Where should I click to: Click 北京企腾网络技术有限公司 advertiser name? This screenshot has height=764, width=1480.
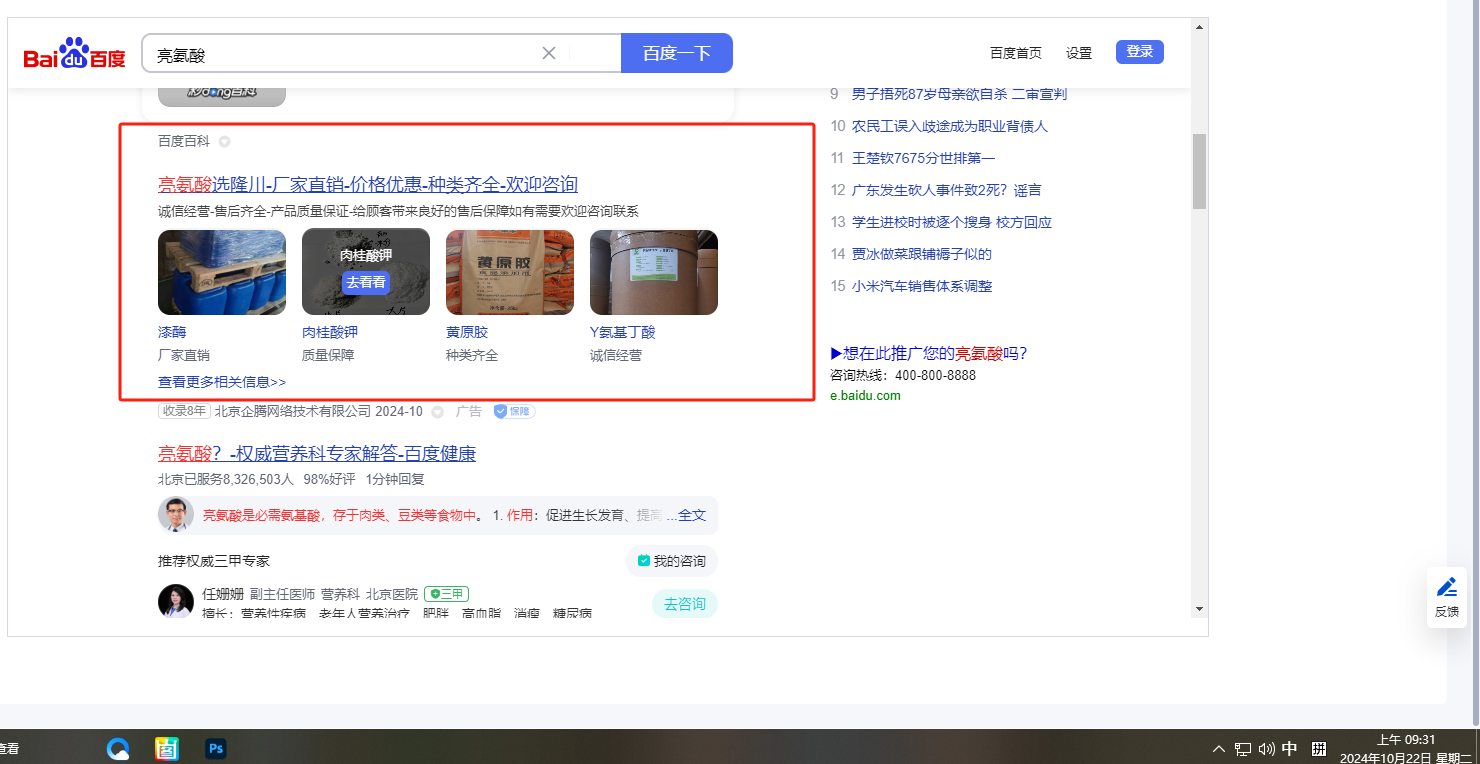click(292, 411)
